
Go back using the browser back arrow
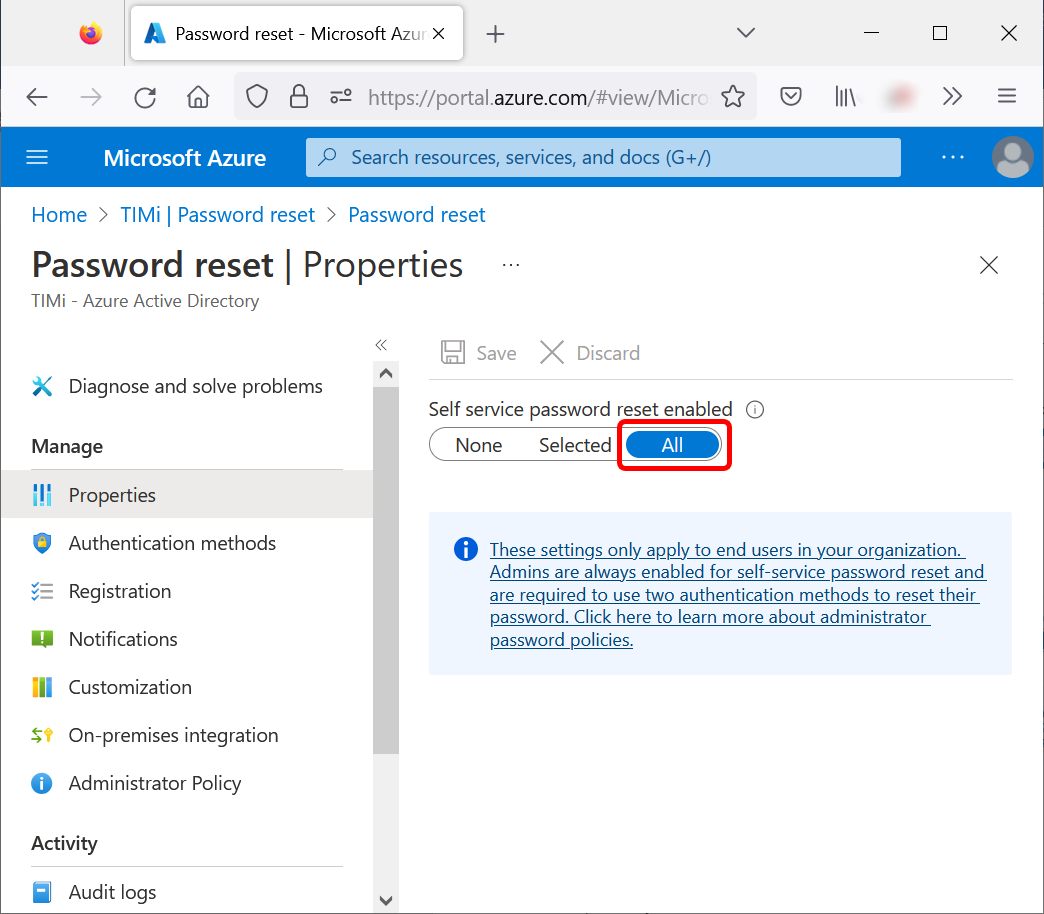pos(37,97)
